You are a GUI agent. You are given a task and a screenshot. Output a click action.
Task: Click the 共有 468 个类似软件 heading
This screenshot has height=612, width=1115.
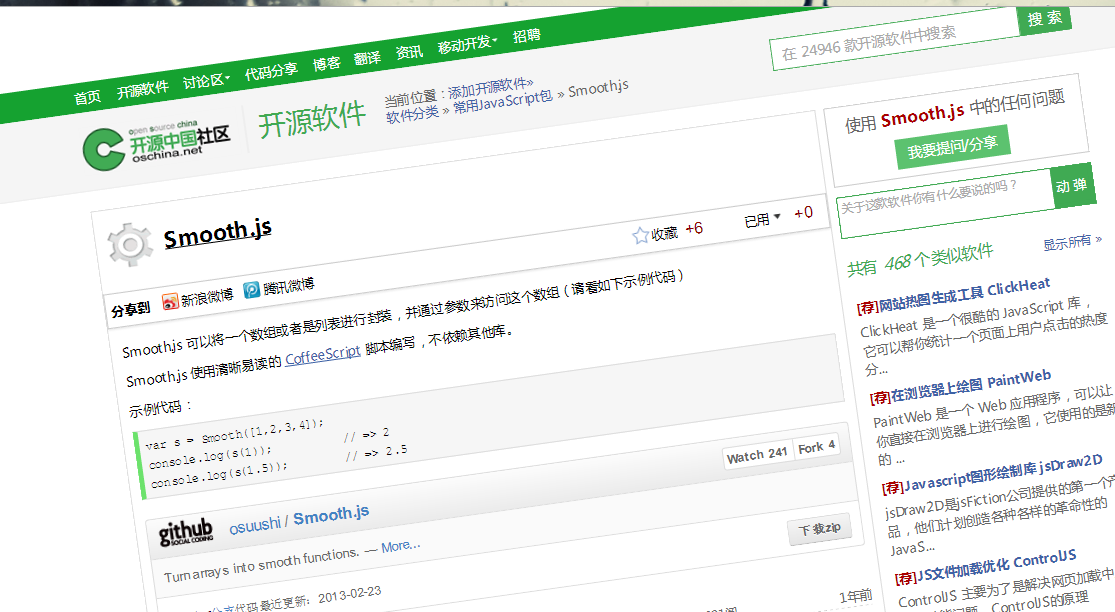[920, 259]
